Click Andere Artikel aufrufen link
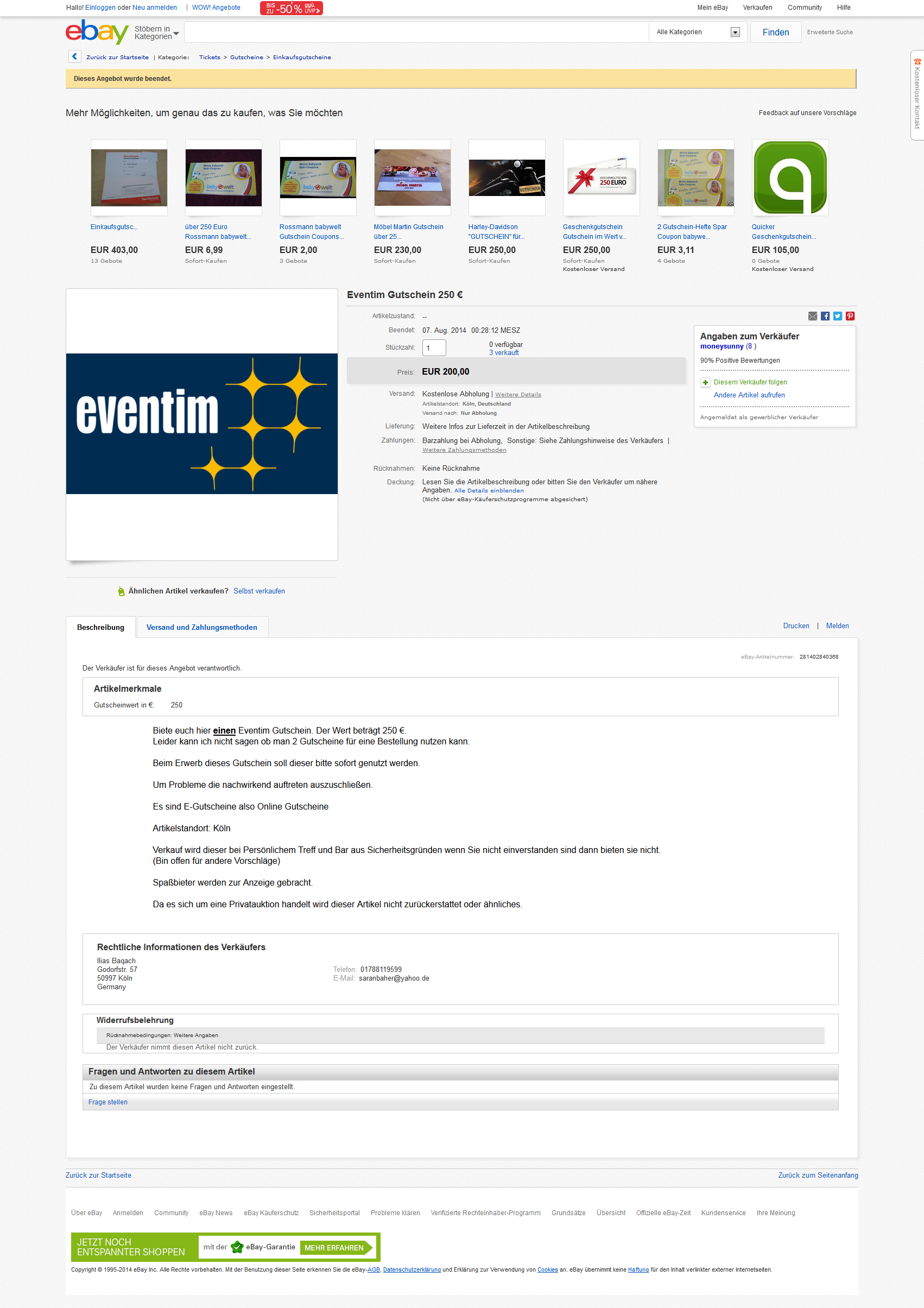924x1308 pixels. [x=749, y=395]
